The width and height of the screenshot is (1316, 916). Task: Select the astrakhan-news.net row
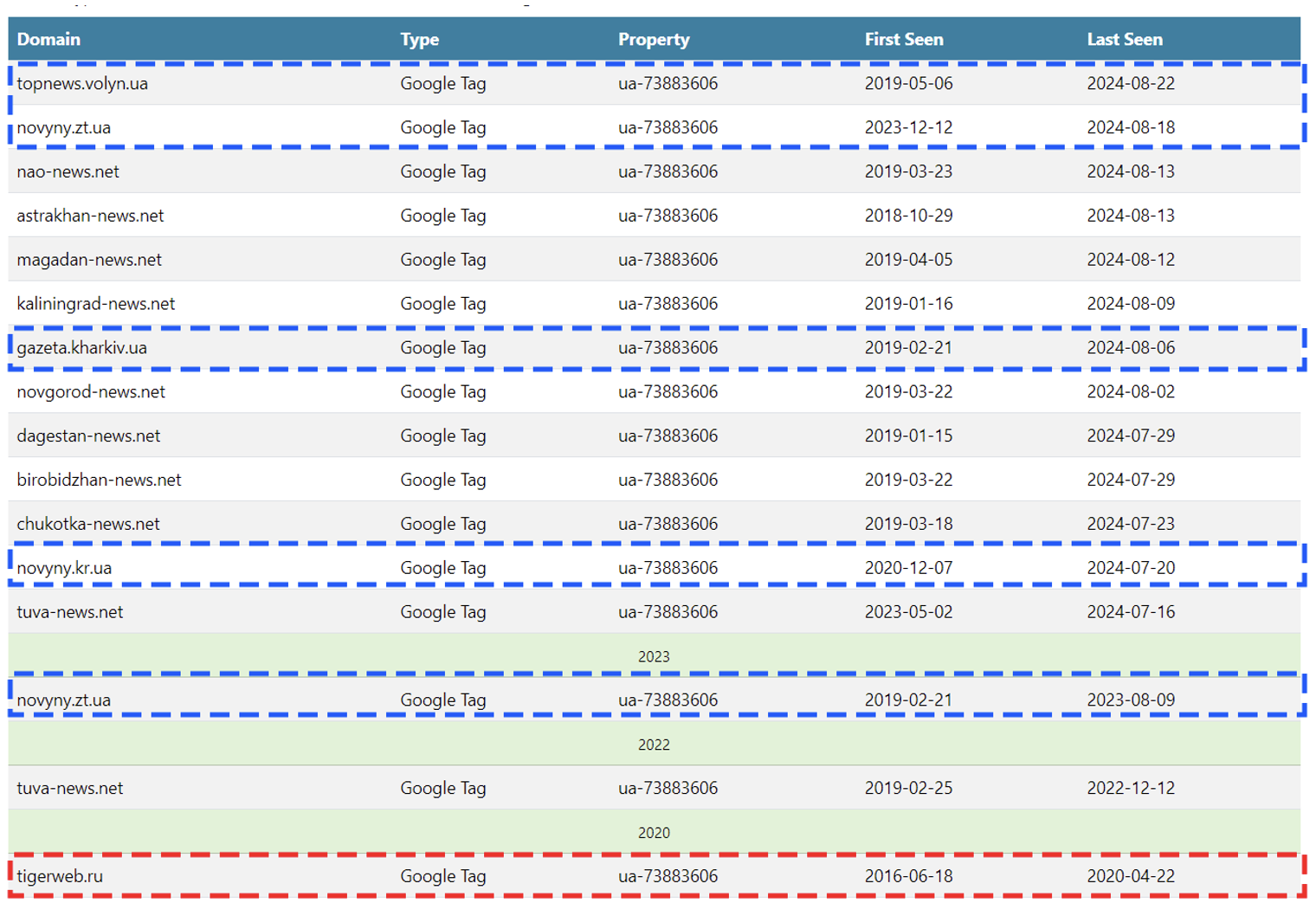91,215
